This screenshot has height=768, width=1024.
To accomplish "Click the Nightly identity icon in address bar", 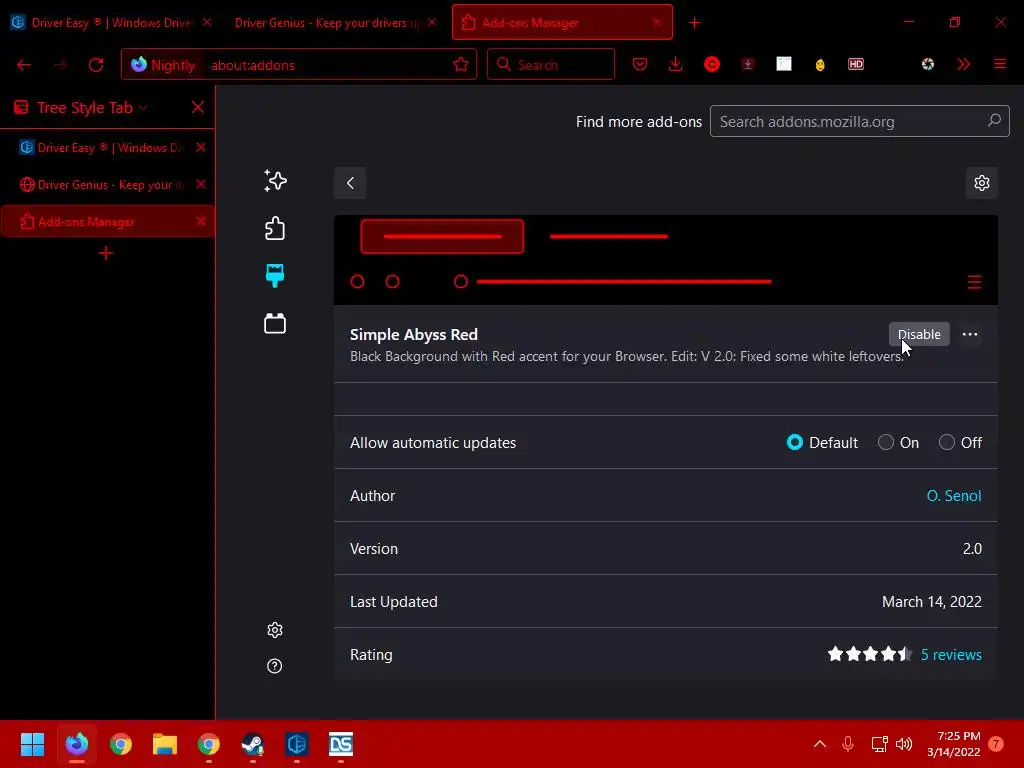I will pos(163,65).
